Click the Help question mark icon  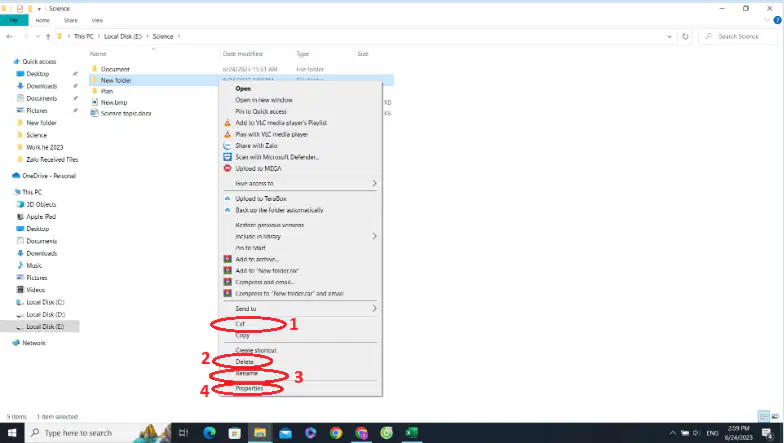pos(778,20)
